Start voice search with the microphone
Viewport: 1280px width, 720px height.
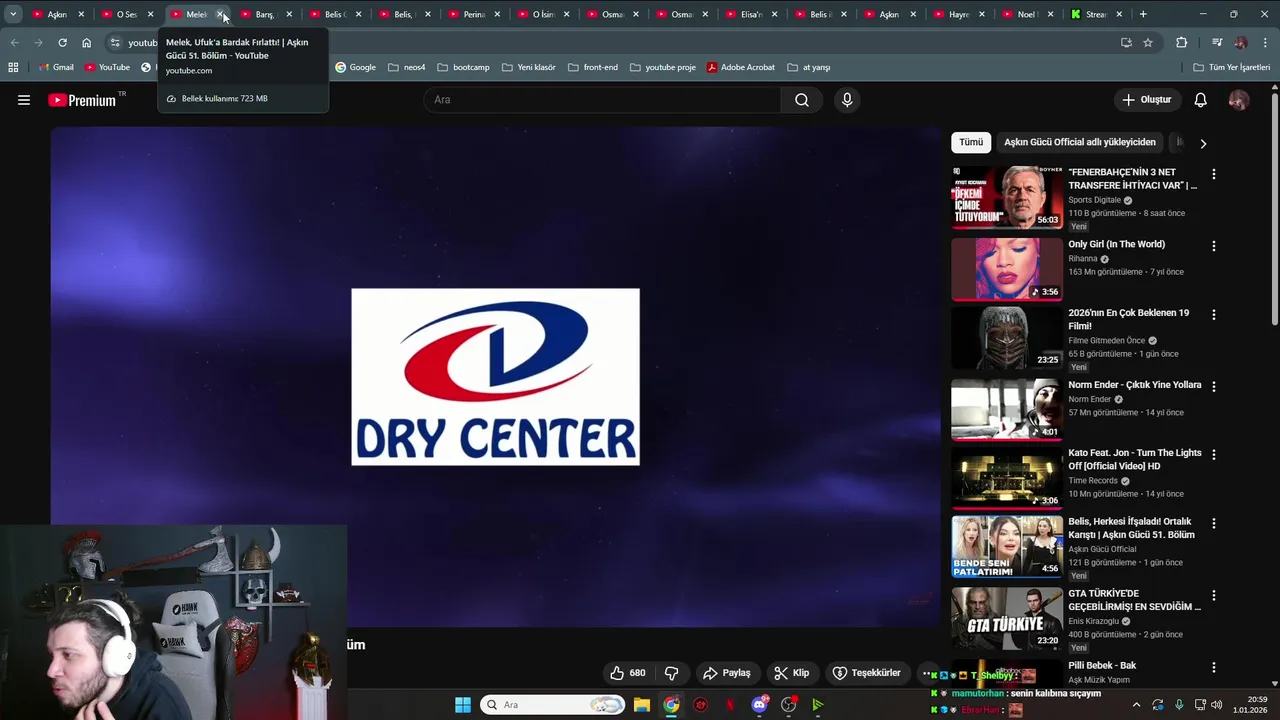[847, 100]
